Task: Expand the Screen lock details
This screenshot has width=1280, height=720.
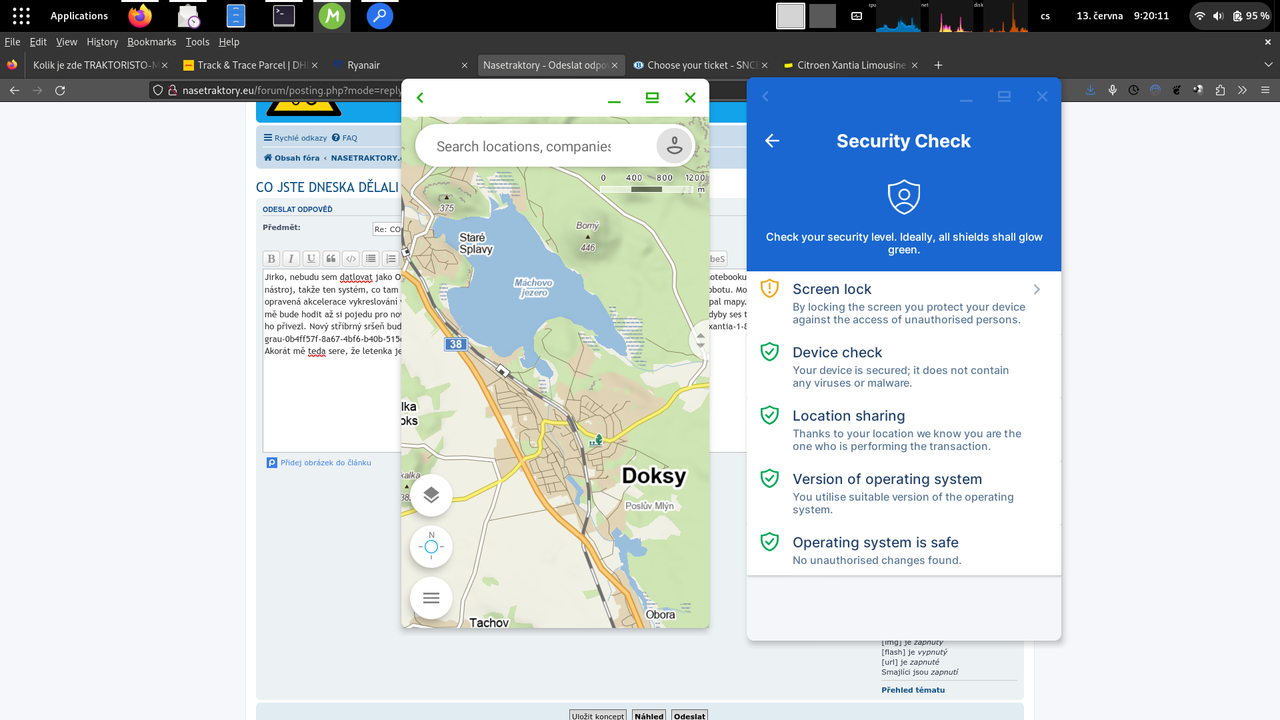Action: [x=1036, y=289]
